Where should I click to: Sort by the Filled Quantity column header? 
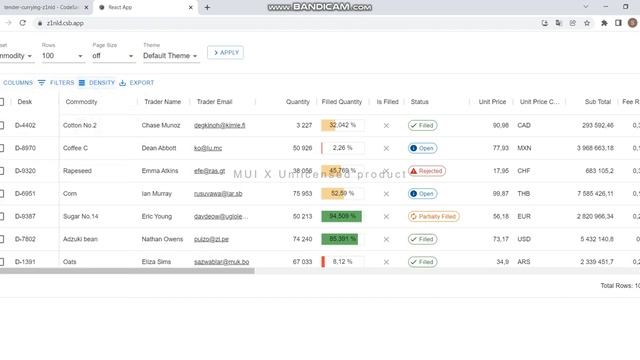click(342, 102)
